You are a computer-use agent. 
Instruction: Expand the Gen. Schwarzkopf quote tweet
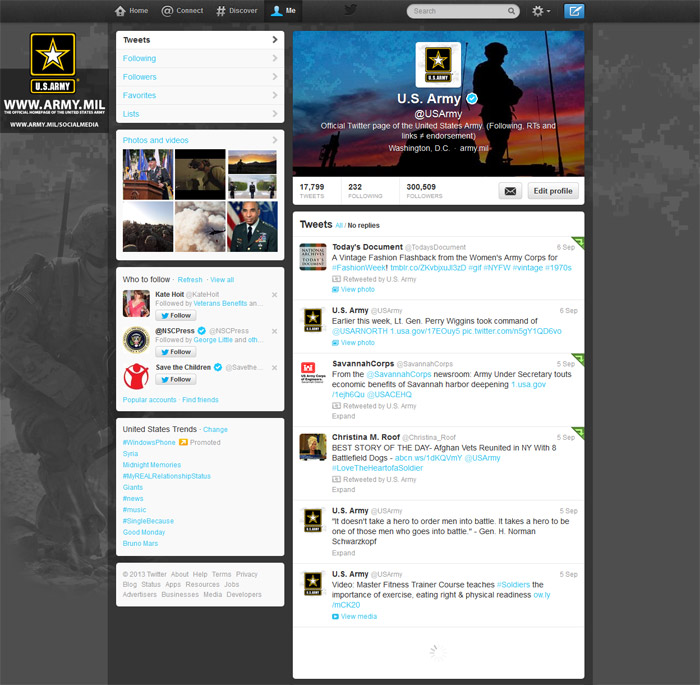[x=343, y=552]
